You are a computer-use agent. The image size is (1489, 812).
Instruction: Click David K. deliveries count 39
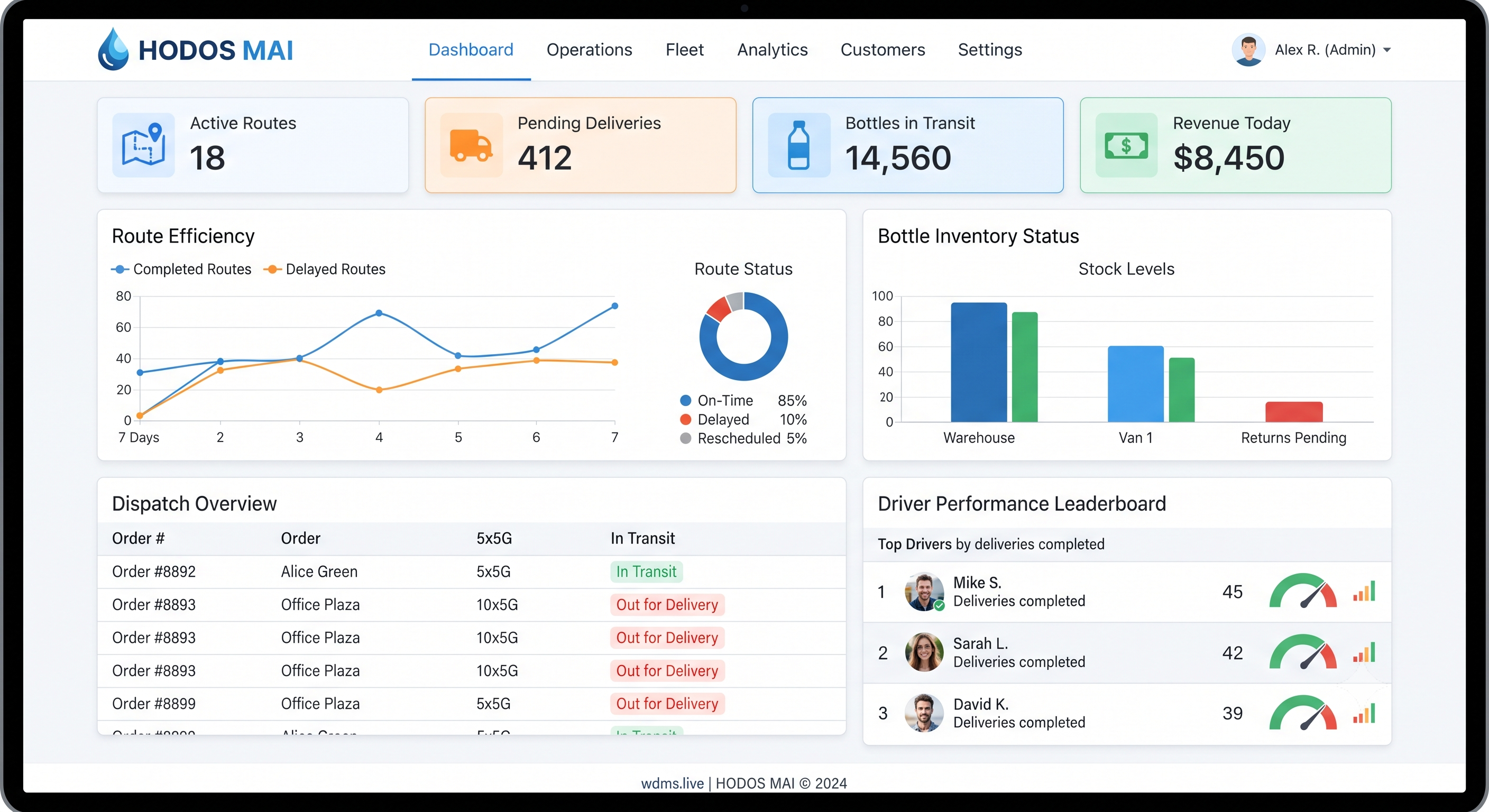pyautogui.click(x=1233, y=713)
